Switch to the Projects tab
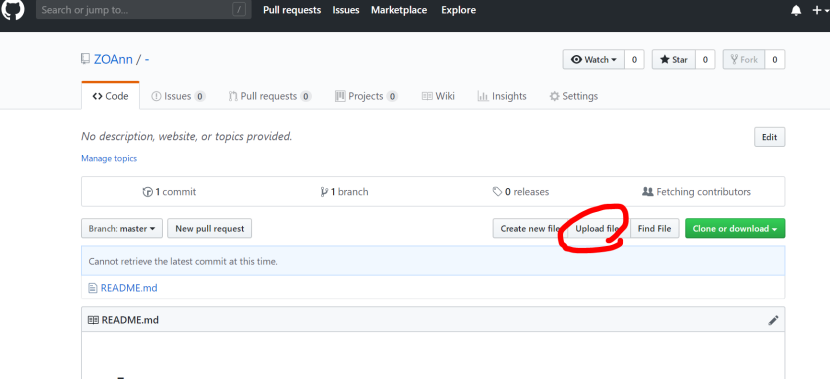Image resolution: width=830 pixels, height=380 pixels. tap(366, 96)
